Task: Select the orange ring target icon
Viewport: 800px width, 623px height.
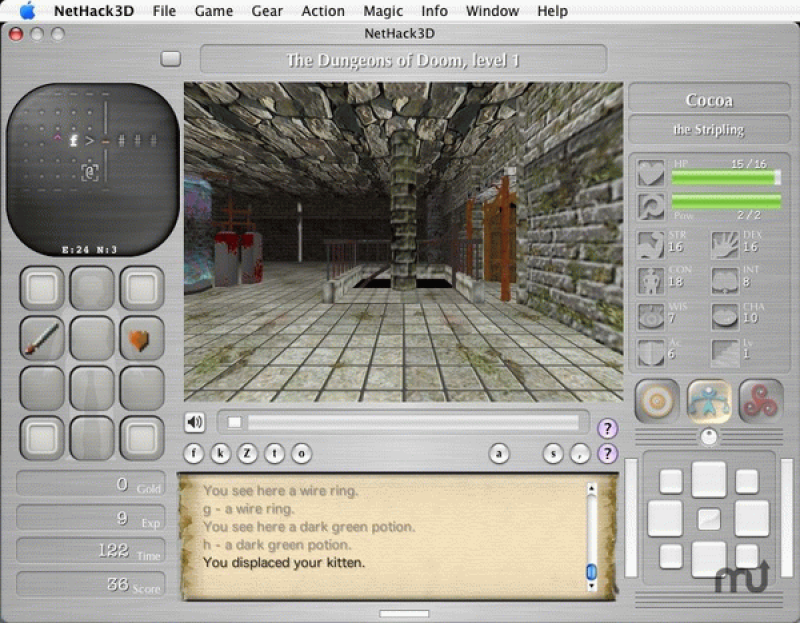Action: click(657, 401)
